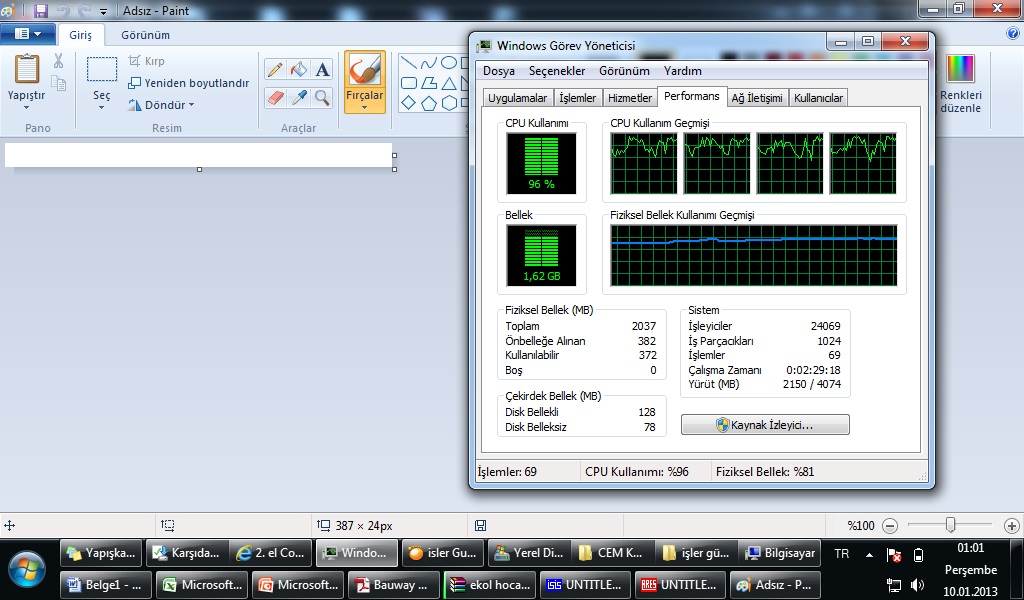The height and width of the screenshot is (600, 1024).
Task: Select the Eraser tool in Paint
Action: point(275,98)
